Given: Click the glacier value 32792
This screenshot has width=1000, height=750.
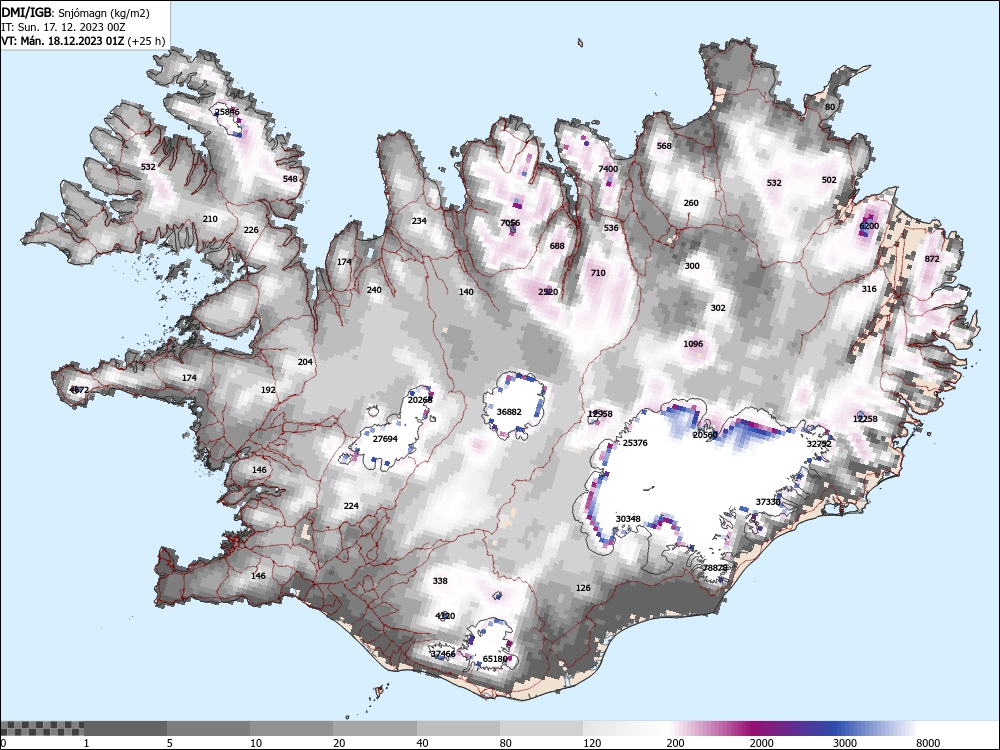Looking at the screenshot, I should (x=819, y=444).
